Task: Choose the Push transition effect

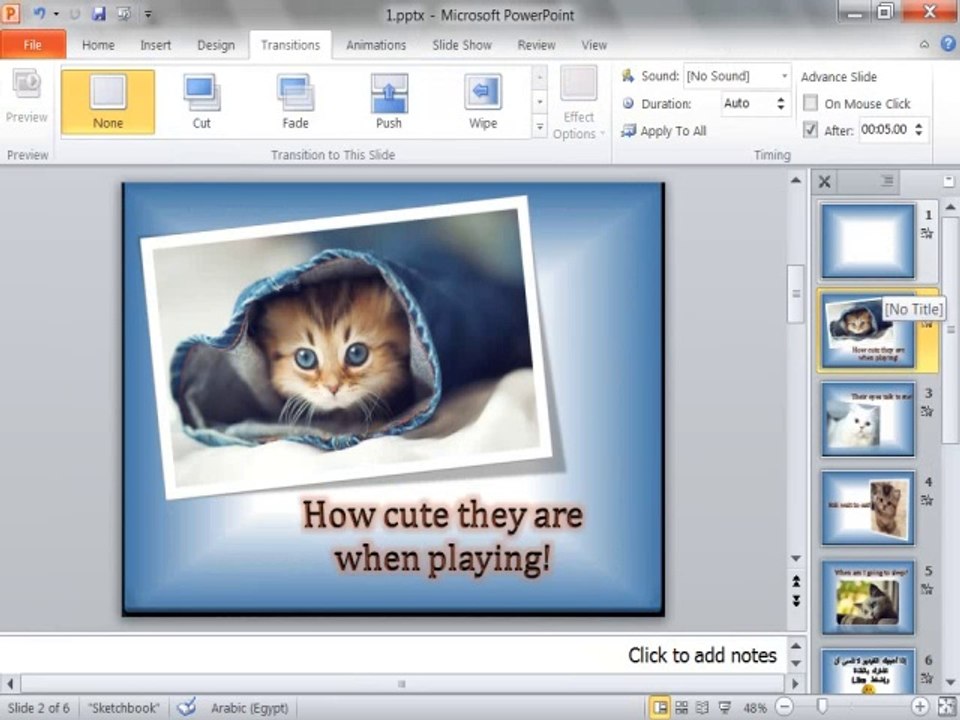Action: [389, 102]
